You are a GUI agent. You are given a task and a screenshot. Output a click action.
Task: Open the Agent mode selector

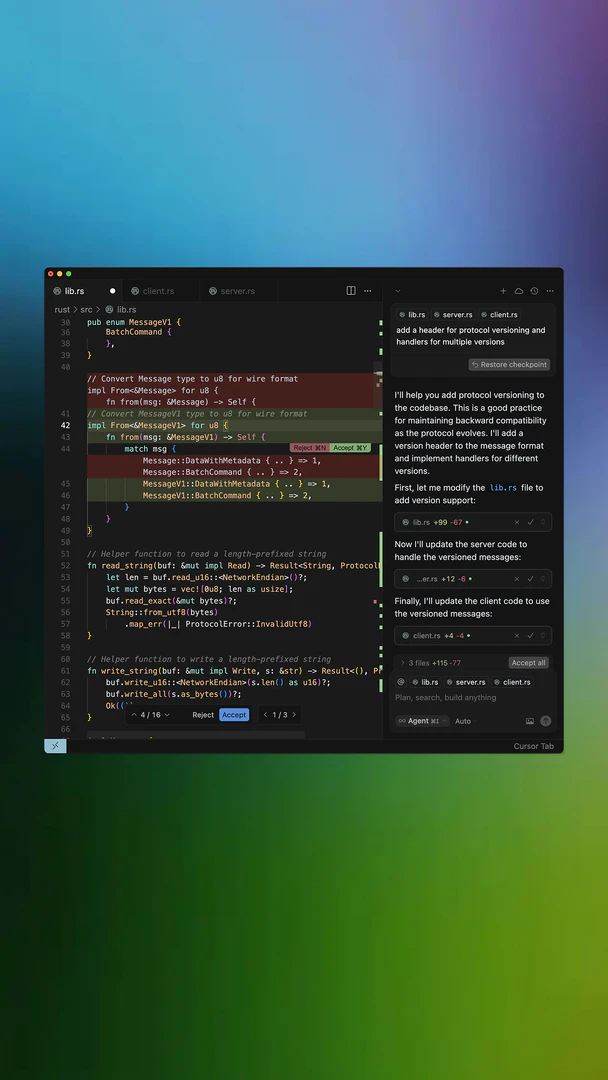(x=417, y=721)
